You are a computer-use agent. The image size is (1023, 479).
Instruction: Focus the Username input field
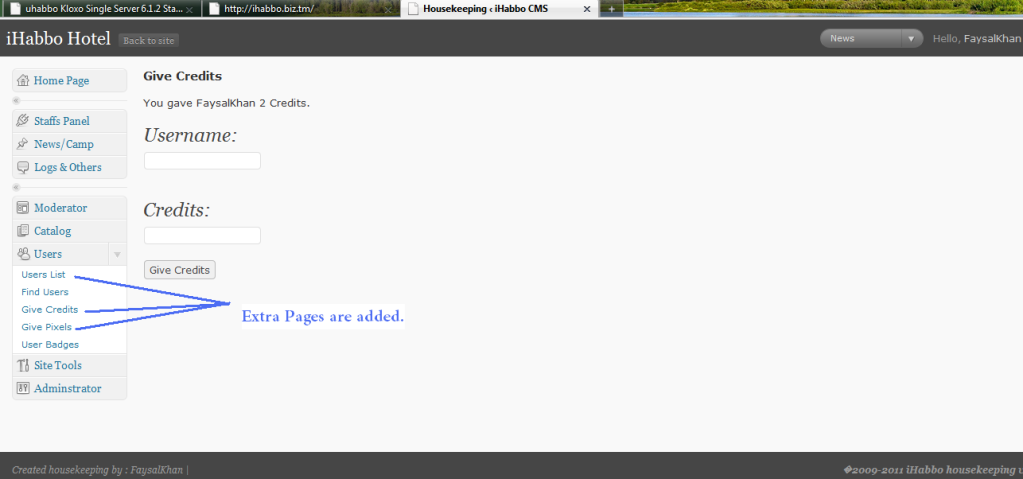[x=202, y=161]
